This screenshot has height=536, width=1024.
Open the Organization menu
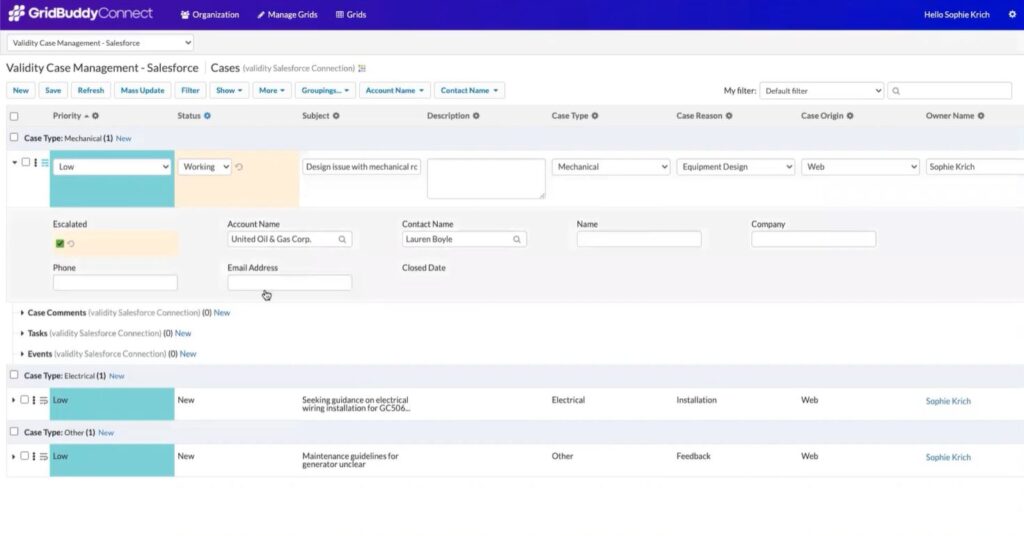click(x=210, y=14)
